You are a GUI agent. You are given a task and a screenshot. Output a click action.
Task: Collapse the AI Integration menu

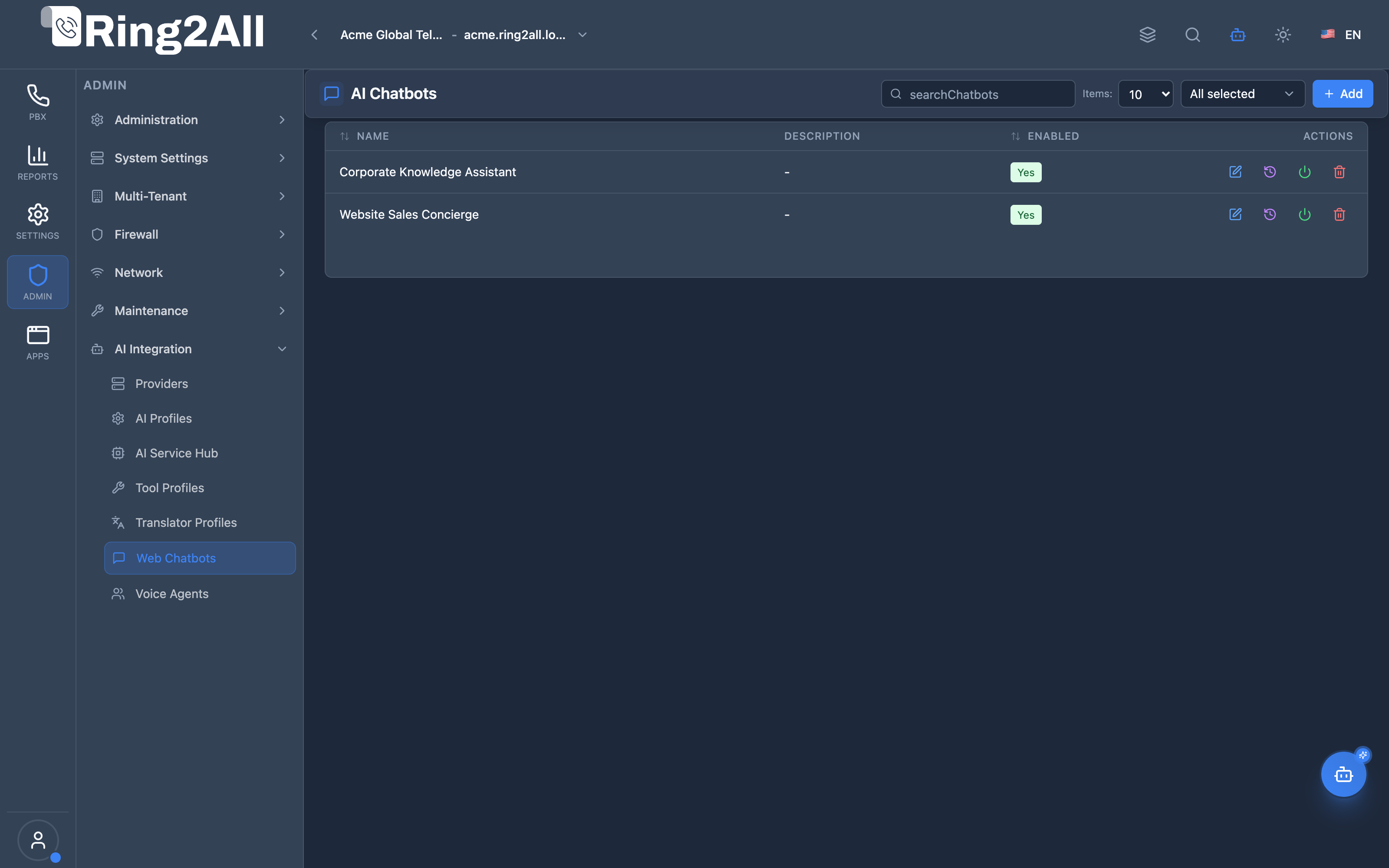pyautogui.click(x=189, y=349)
